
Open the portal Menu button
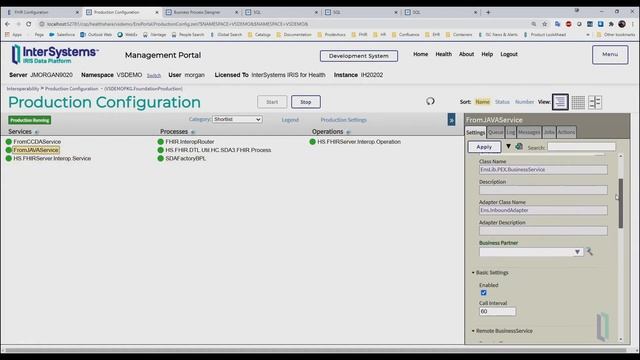coord(610,54)
